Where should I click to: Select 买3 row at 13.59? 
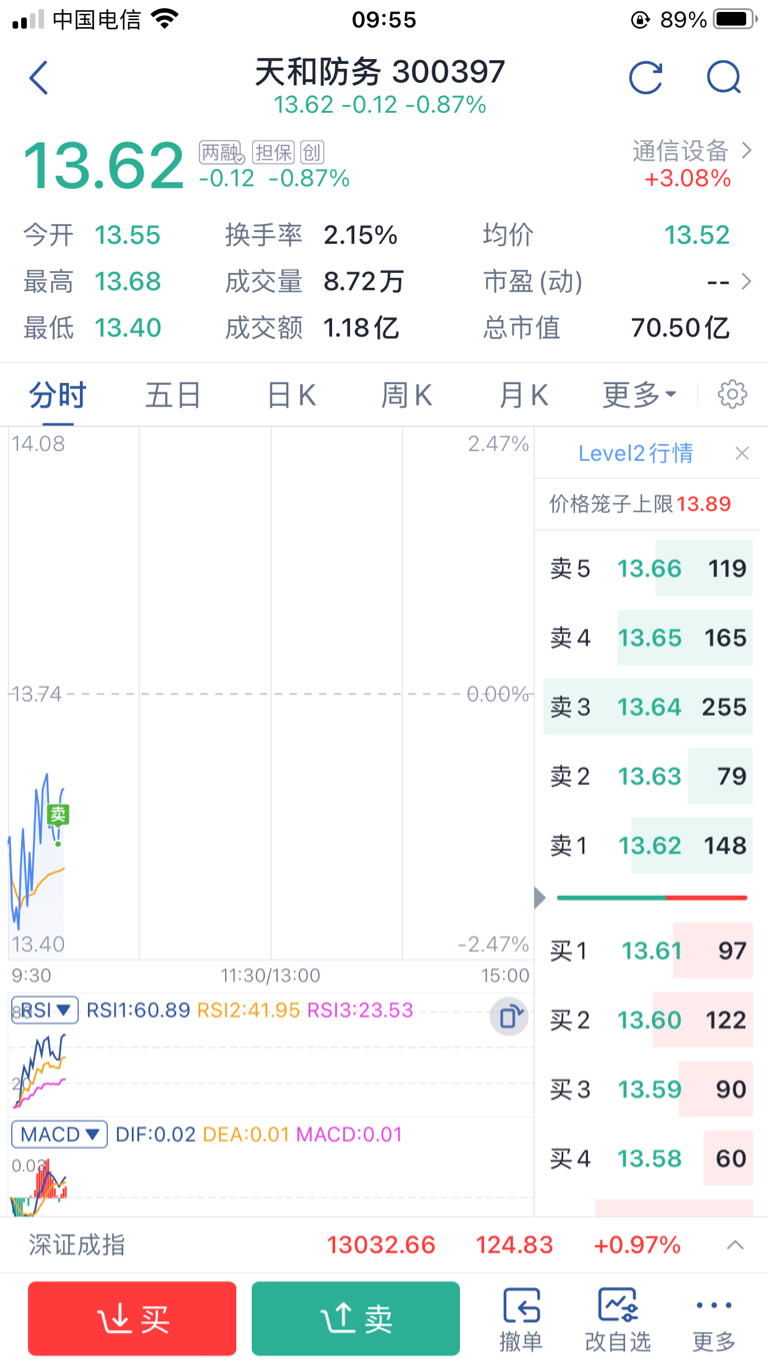648,1089
